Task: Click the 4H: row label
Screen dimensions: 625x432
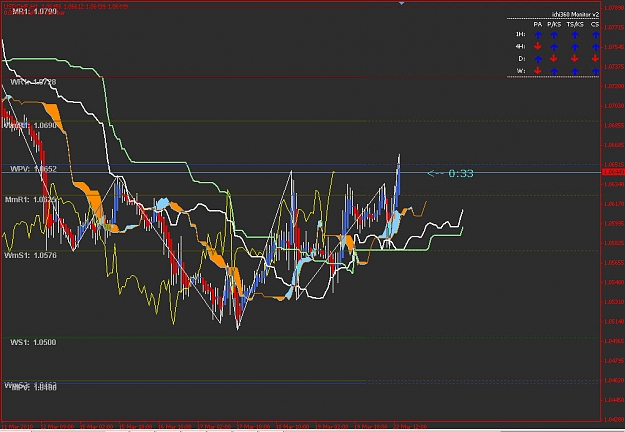Action: (x=520, y=47)
